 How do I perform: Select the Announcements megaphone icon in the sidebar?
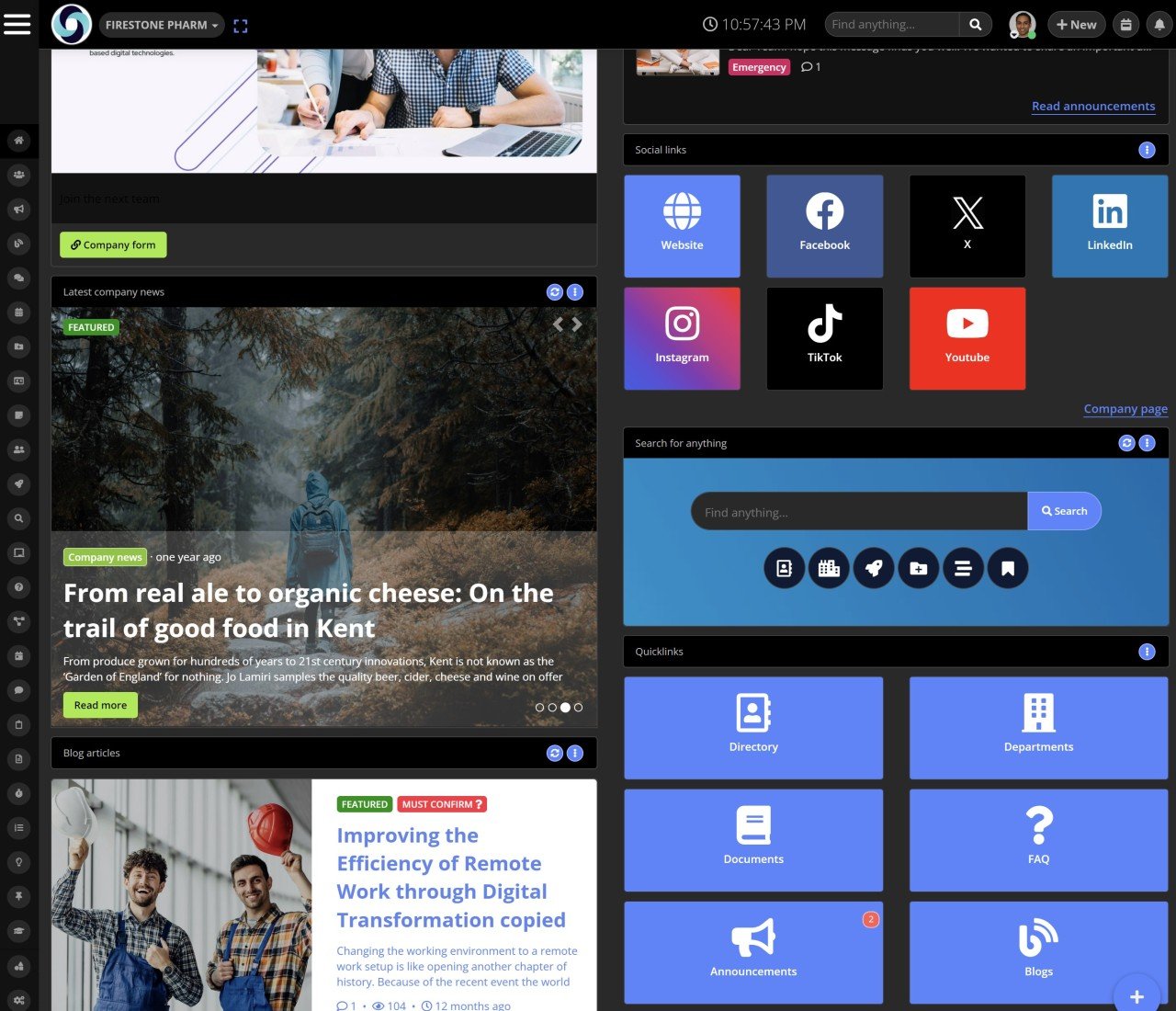[18, 209]
